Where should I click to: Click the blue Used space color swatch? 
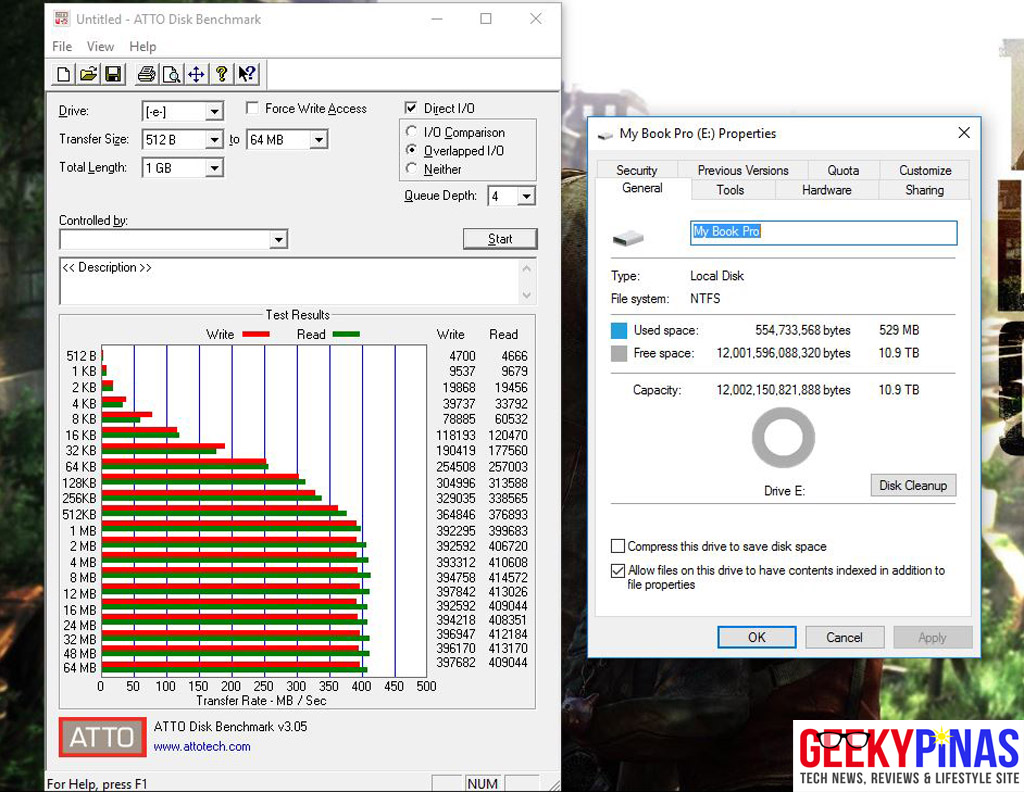618,330
